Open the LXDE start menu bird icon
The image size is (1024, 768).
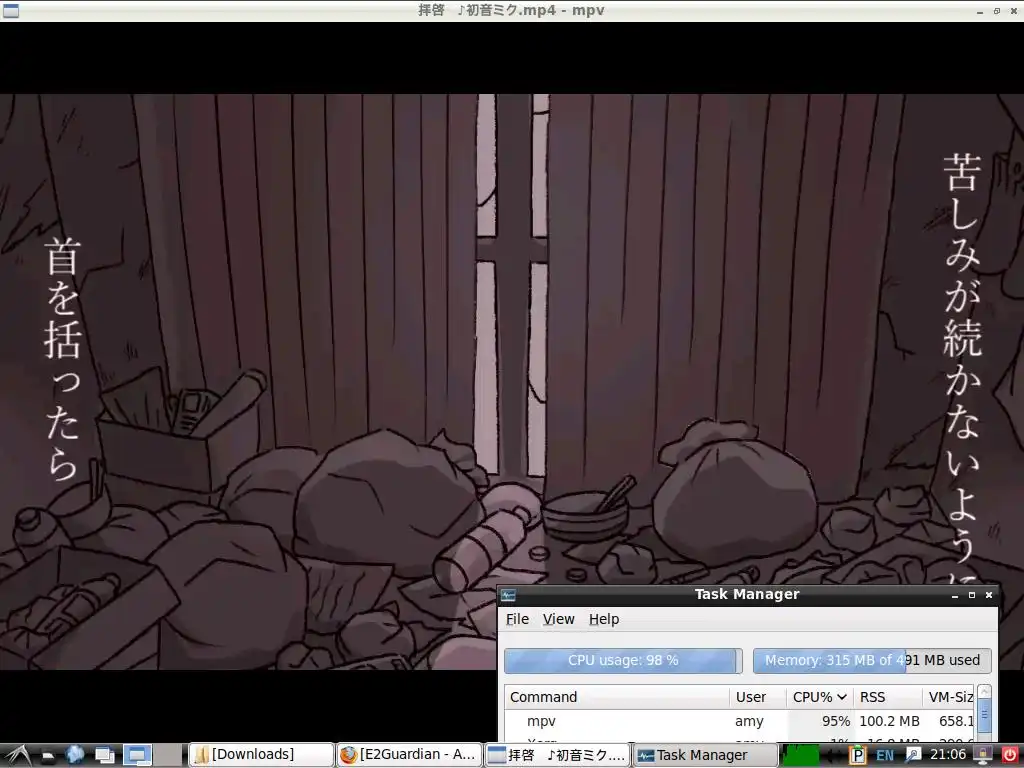tap(17, 755)
